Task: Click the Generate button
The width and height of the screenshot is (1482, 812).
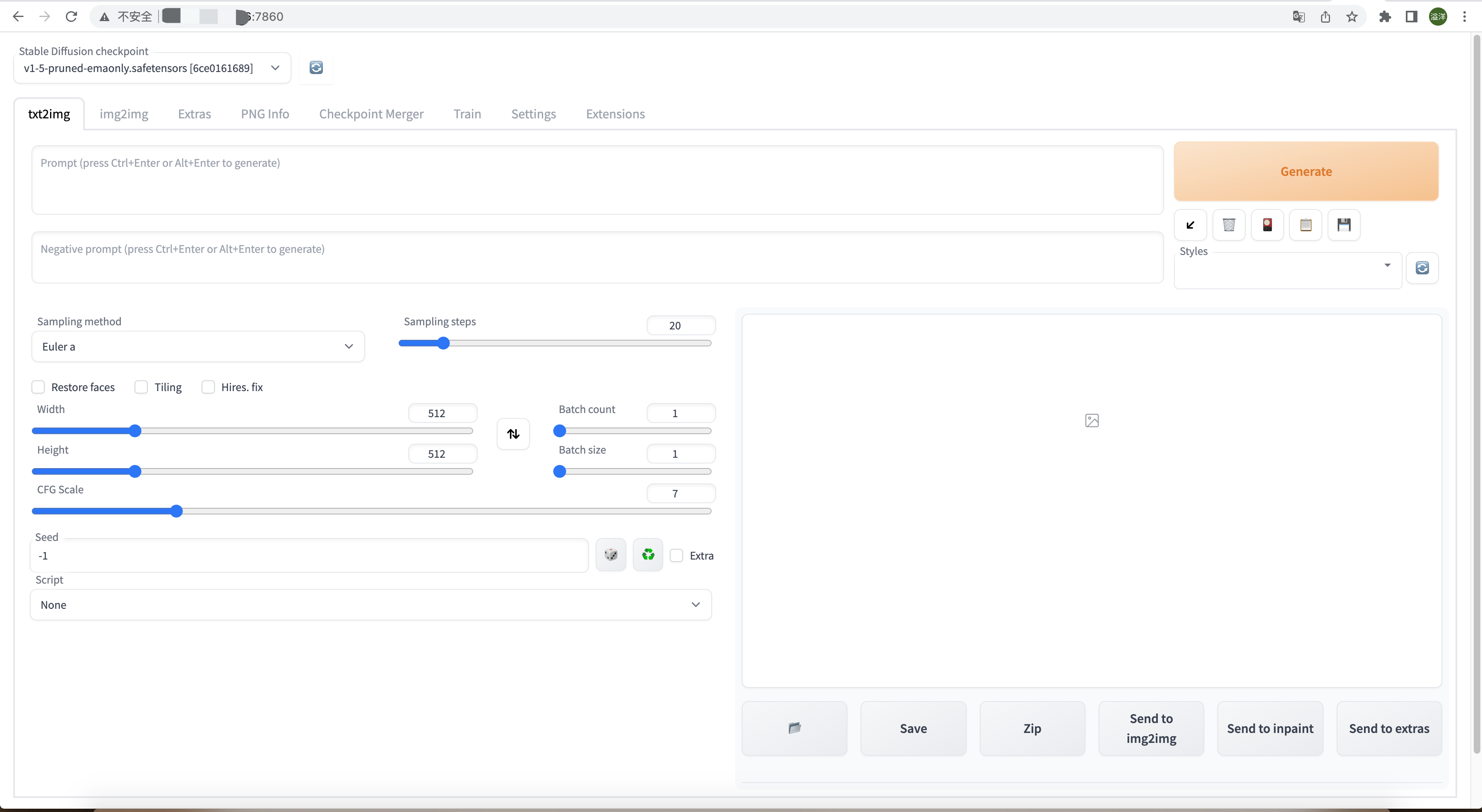Action: point(1306,171)
